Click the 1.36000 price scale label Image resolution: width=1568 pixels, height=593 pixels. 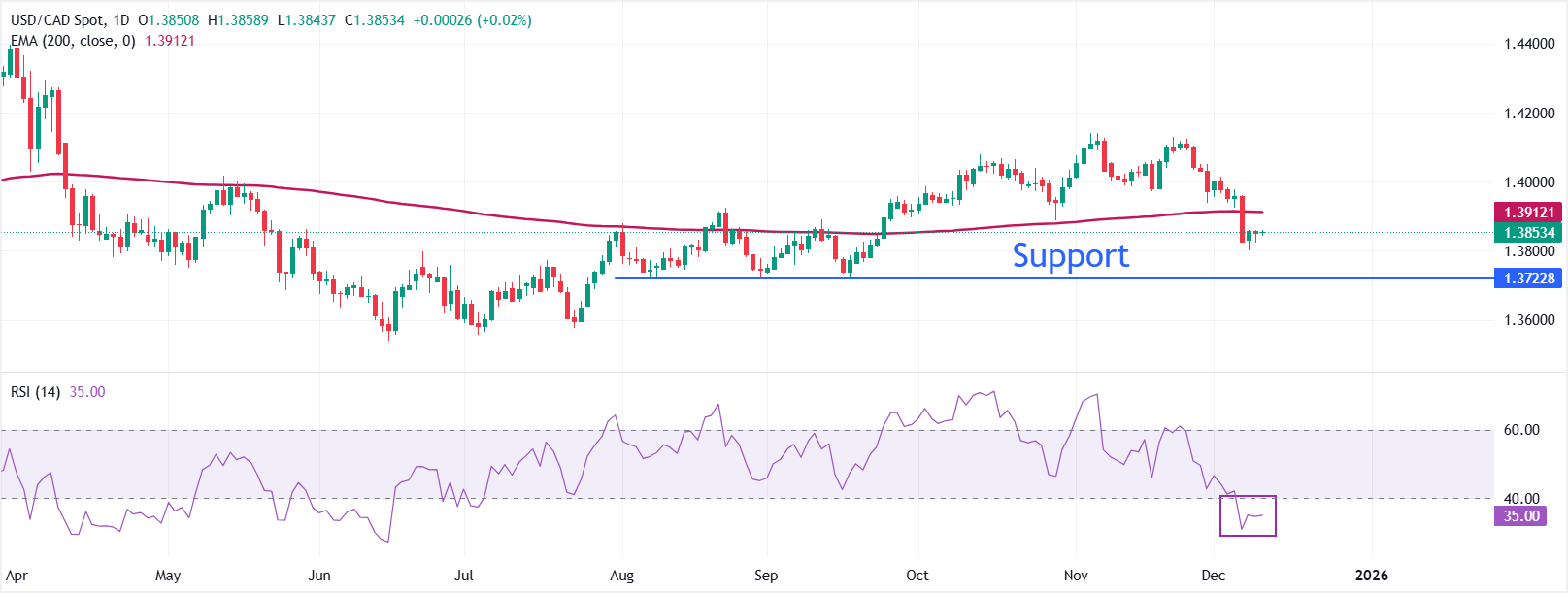tap(1528, 320)
